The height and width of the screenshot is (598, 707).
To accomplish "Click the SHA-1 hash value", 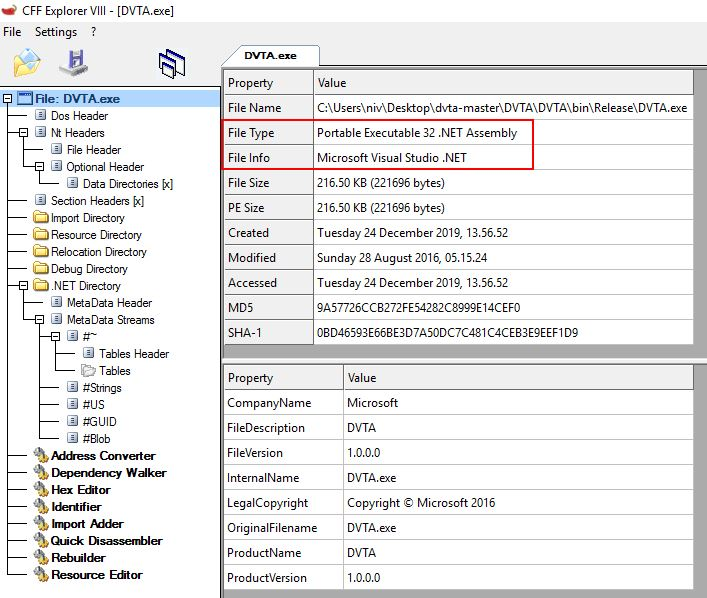I will click(x=447, y=333).
